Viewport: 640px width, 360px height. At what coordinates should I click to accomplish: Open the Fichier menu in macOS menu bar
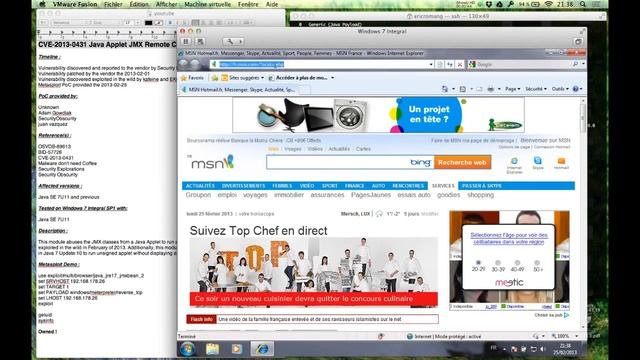pyautogui.click(x=113, y=4)
